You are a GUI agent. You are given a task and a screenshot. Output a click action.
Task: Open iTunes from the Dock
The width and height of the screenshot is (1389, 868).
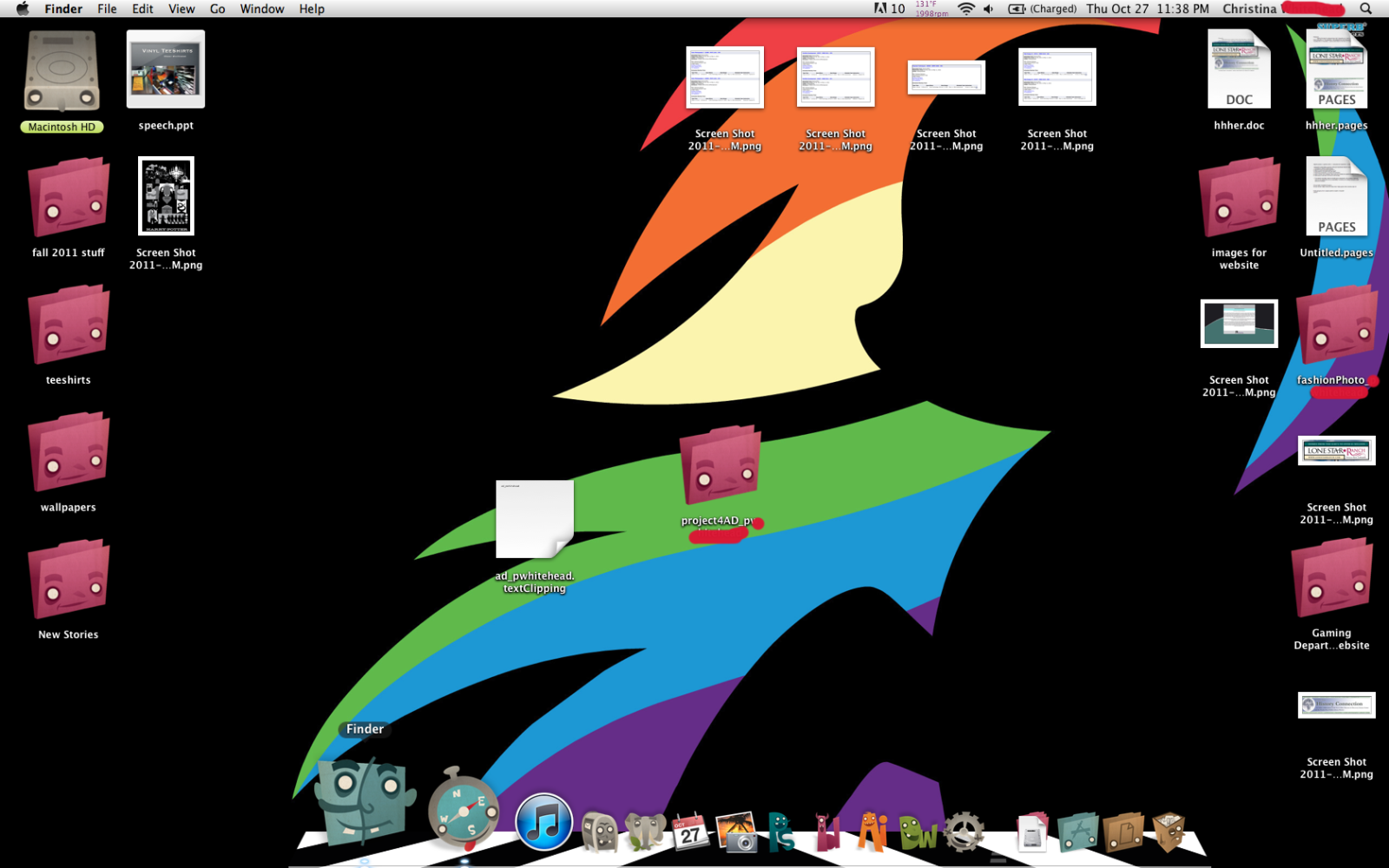(543, 822)
